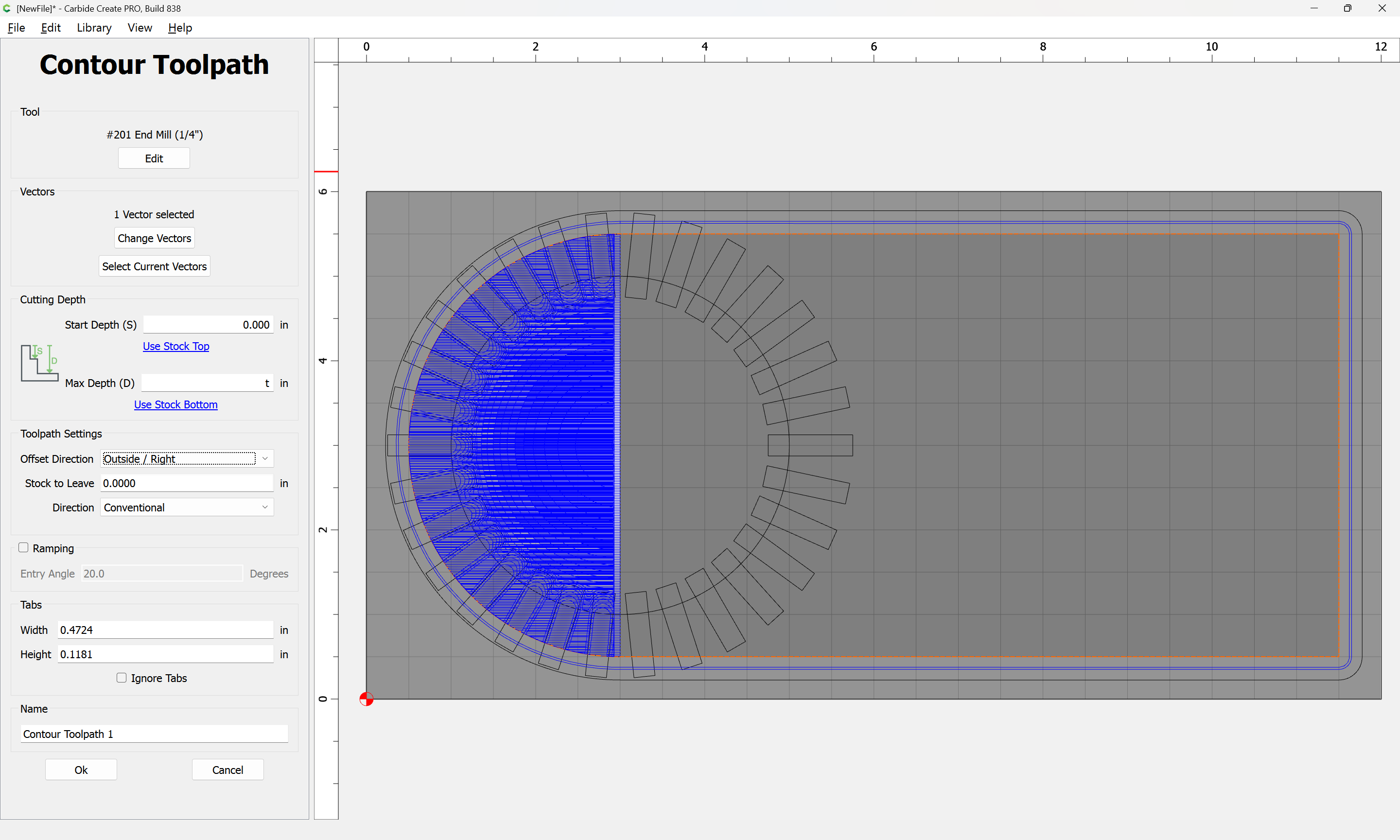Enable the Ramping checkbox

point(23,547)
